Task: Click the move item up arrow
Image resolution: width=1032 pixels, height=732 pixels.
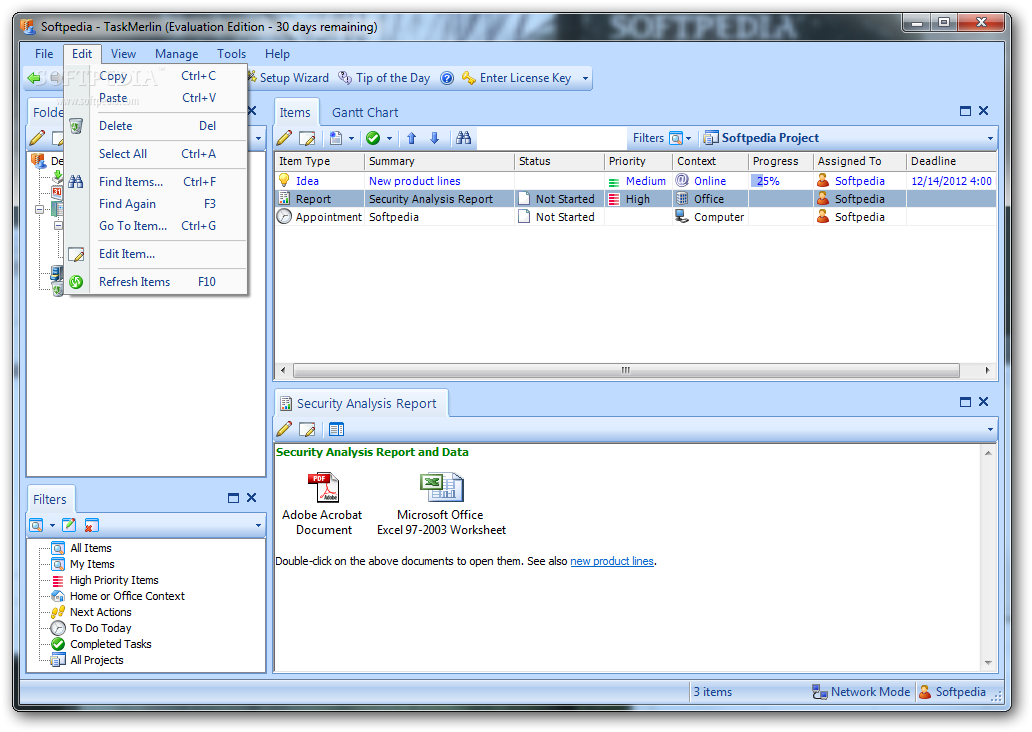Action: point(411,138)
